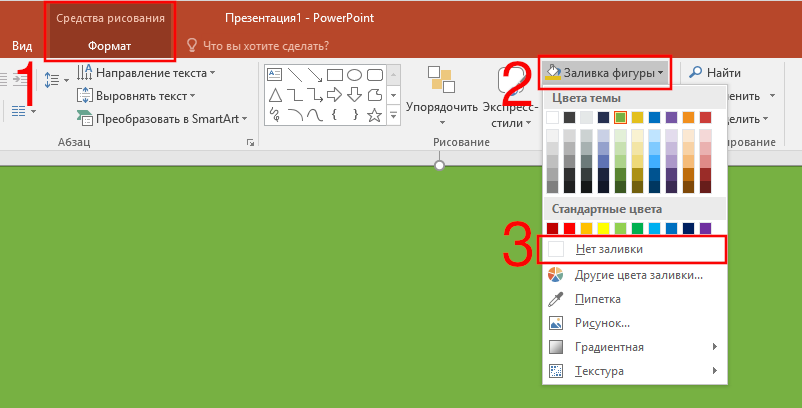802x408 pixels.
Task: Select the Freeform polygon shape
Action: [x=375, y=95]
